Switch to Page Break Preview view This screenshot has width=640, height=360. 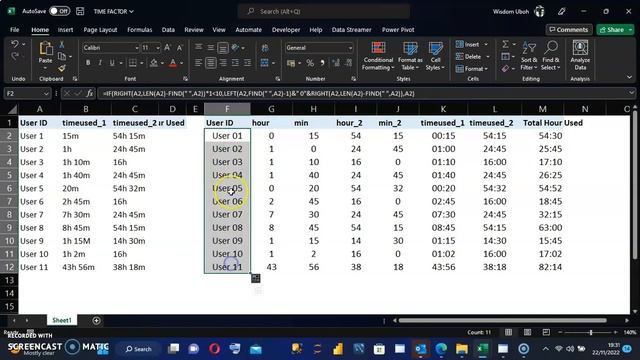pos(546,332)
